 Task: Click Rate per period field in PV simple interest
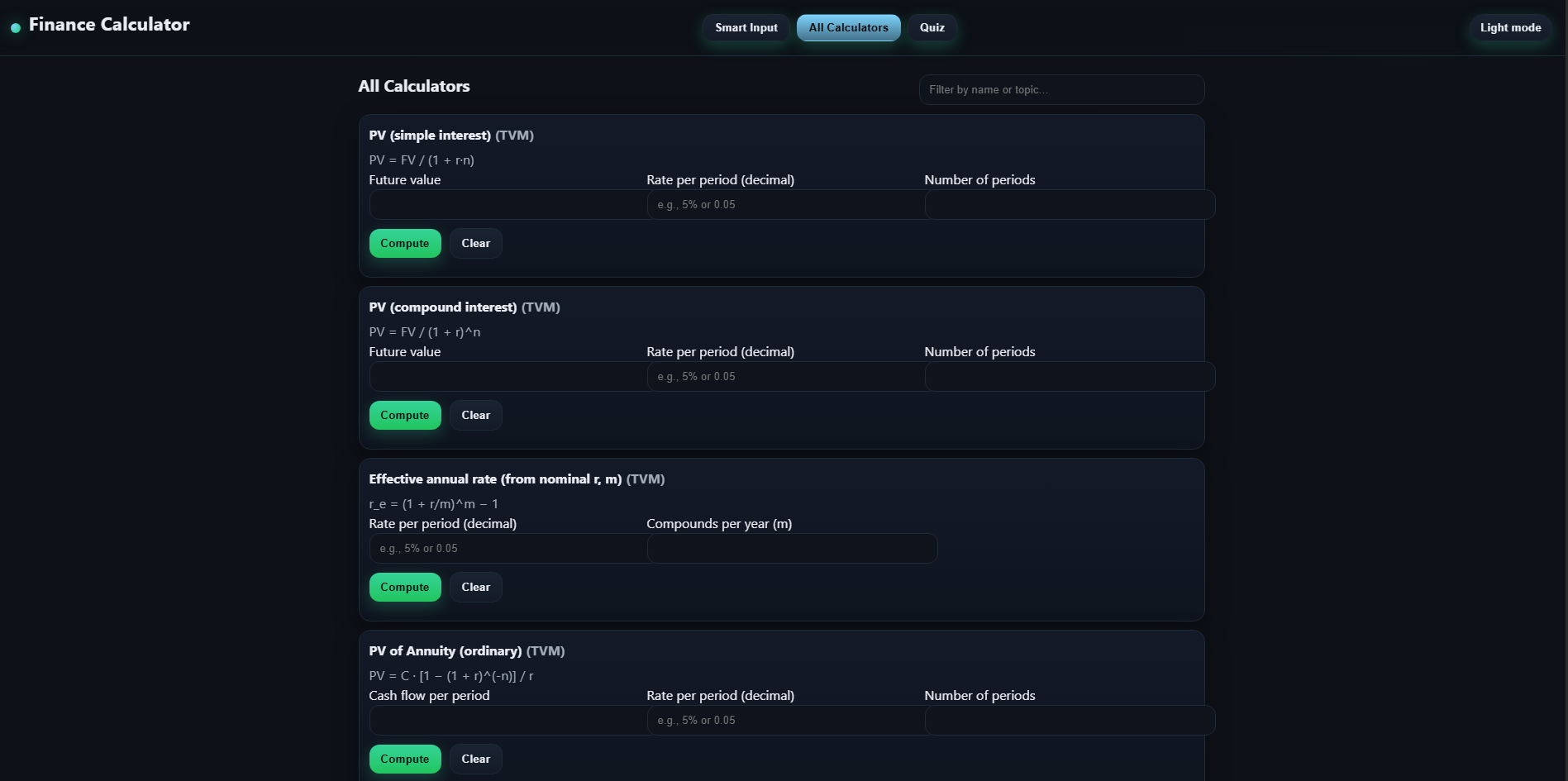(785, 204)
